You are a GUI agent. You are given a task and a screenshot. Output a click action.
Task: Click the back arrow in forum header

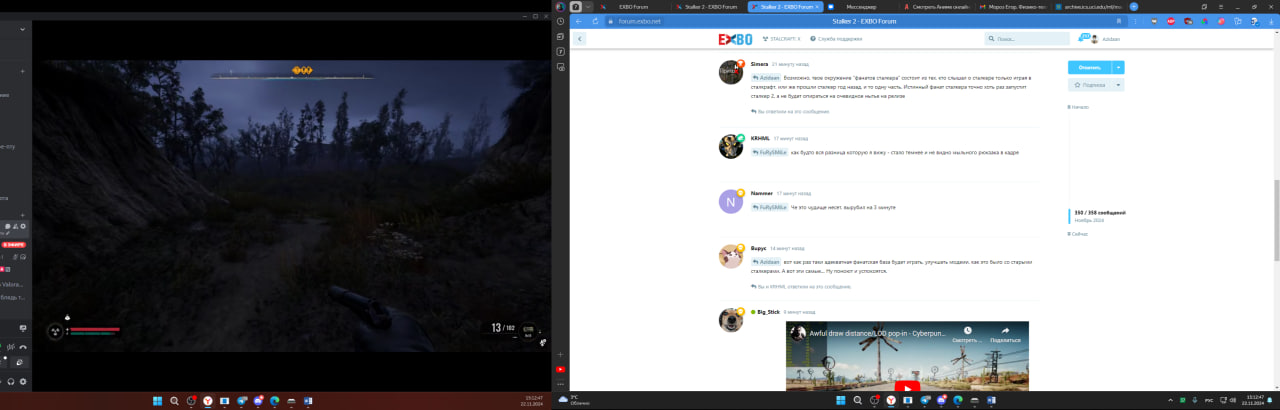coord(580,39)
